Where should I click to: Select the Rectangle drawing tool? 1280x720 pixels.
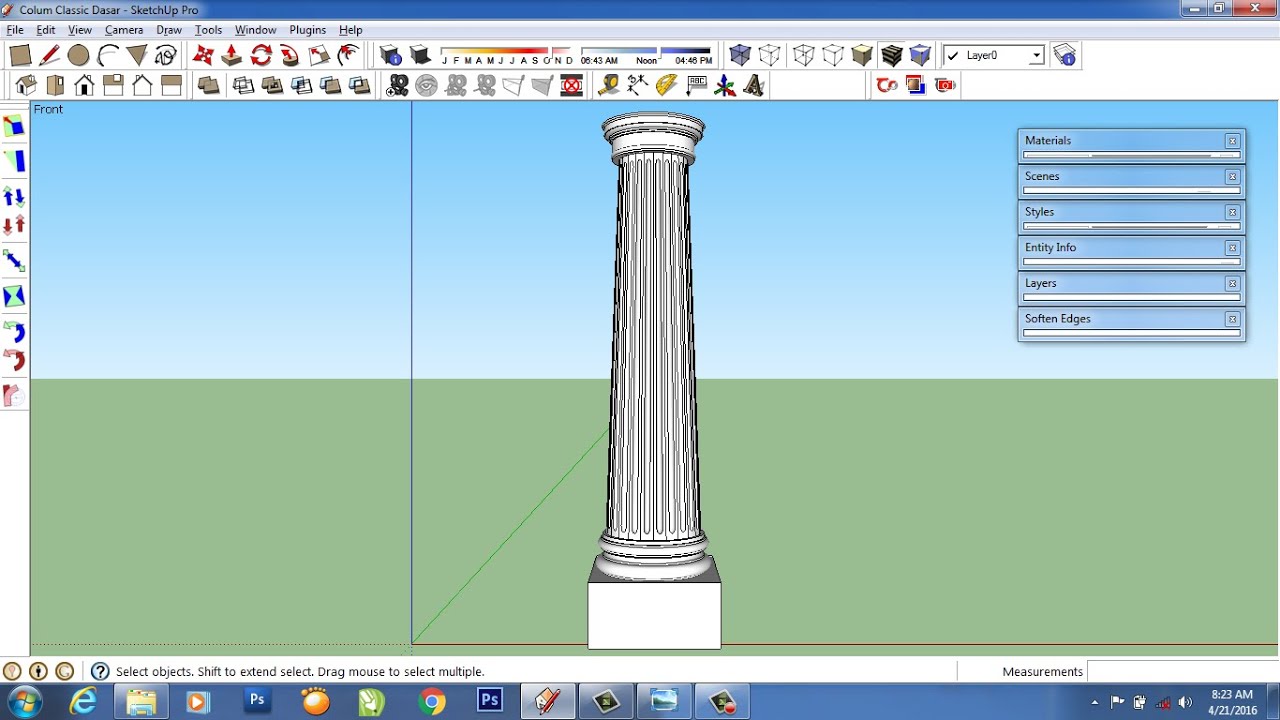(x=20, y=56)
